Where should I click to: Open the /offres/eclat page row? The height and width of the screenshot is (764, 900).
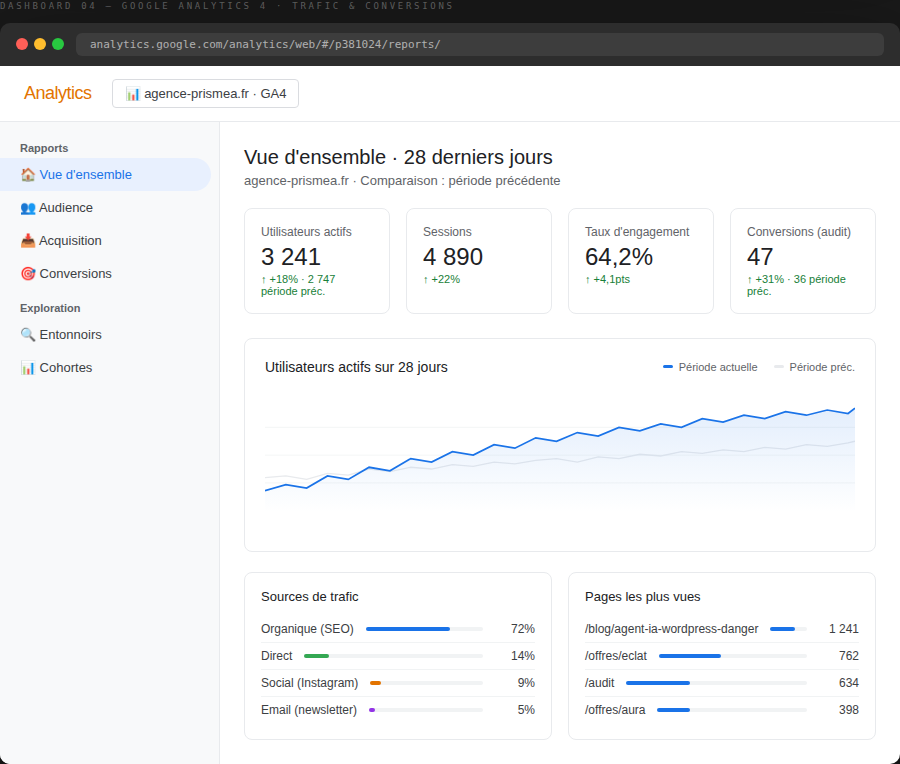[721, 656]
